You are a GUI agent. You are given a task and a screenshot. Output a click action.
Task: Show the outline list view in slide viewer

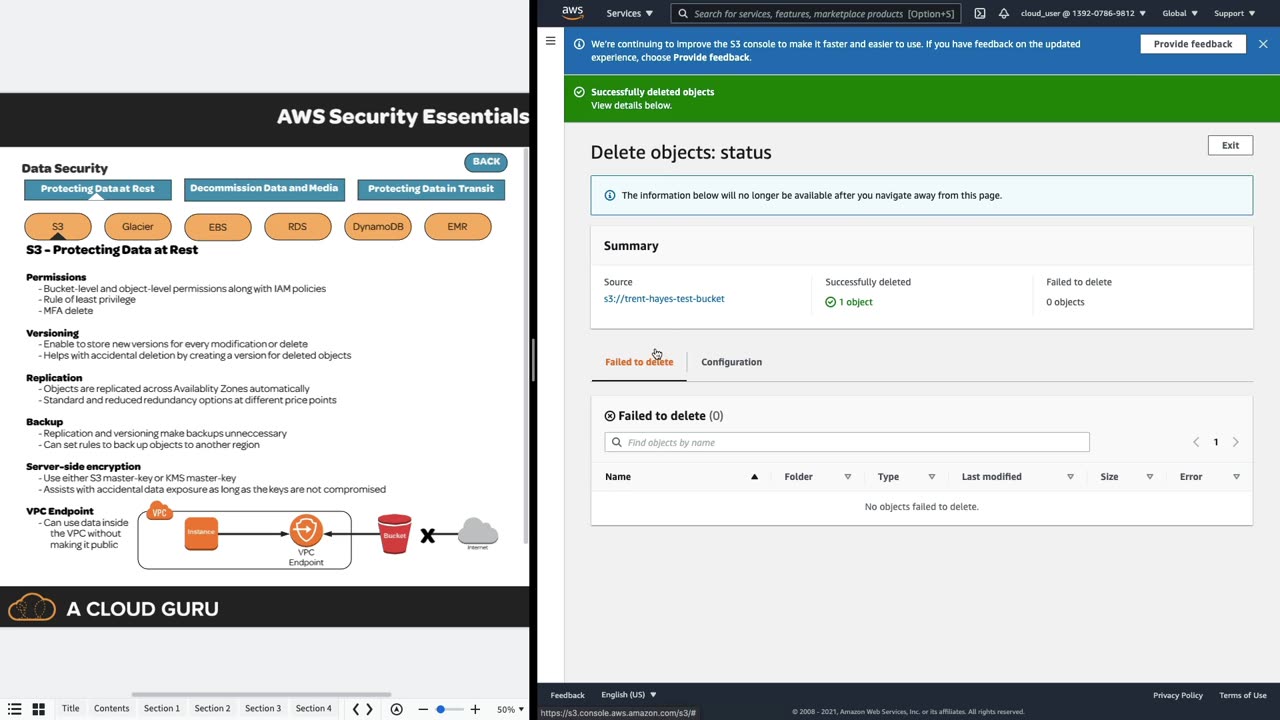[x=14, y=709]
